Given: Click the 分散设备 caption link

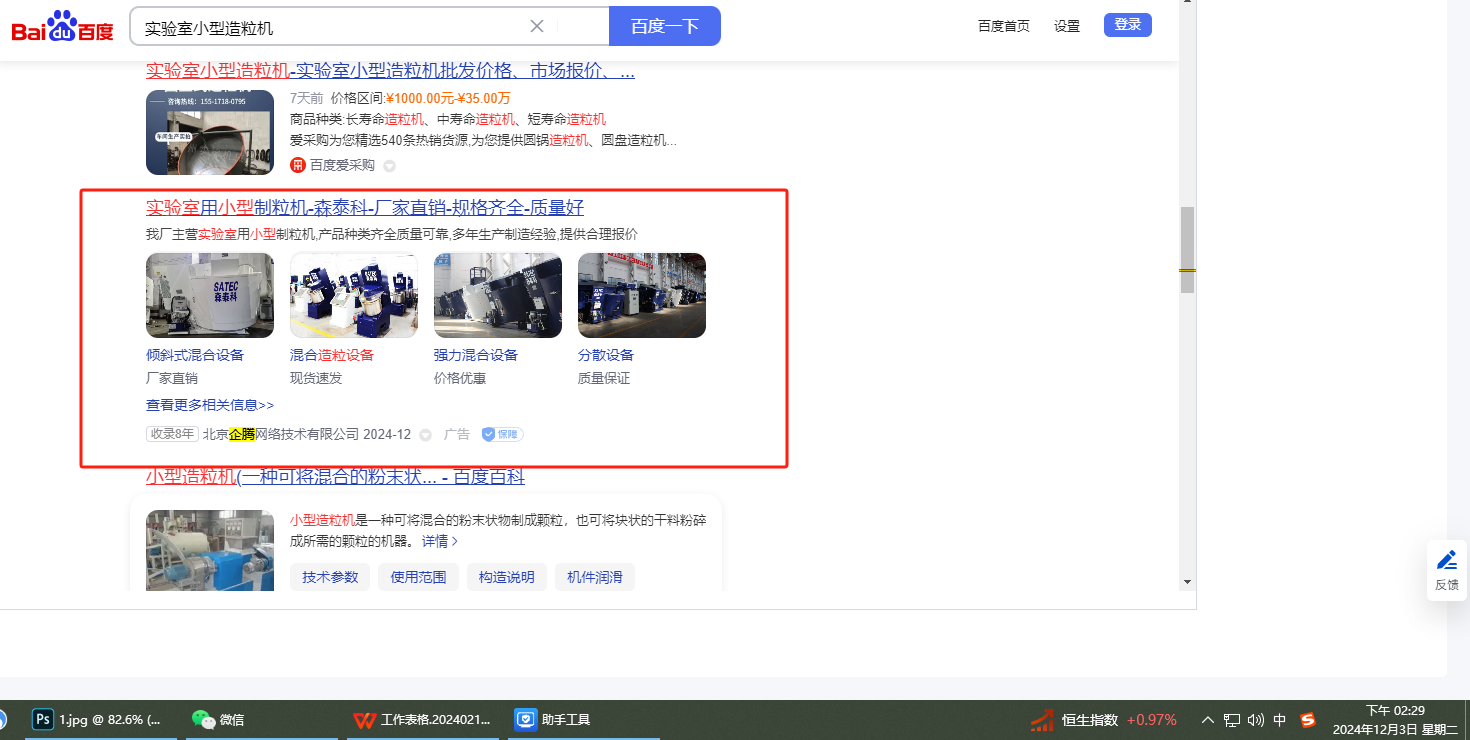Looking at the screenshot, I should click(606, 355).
